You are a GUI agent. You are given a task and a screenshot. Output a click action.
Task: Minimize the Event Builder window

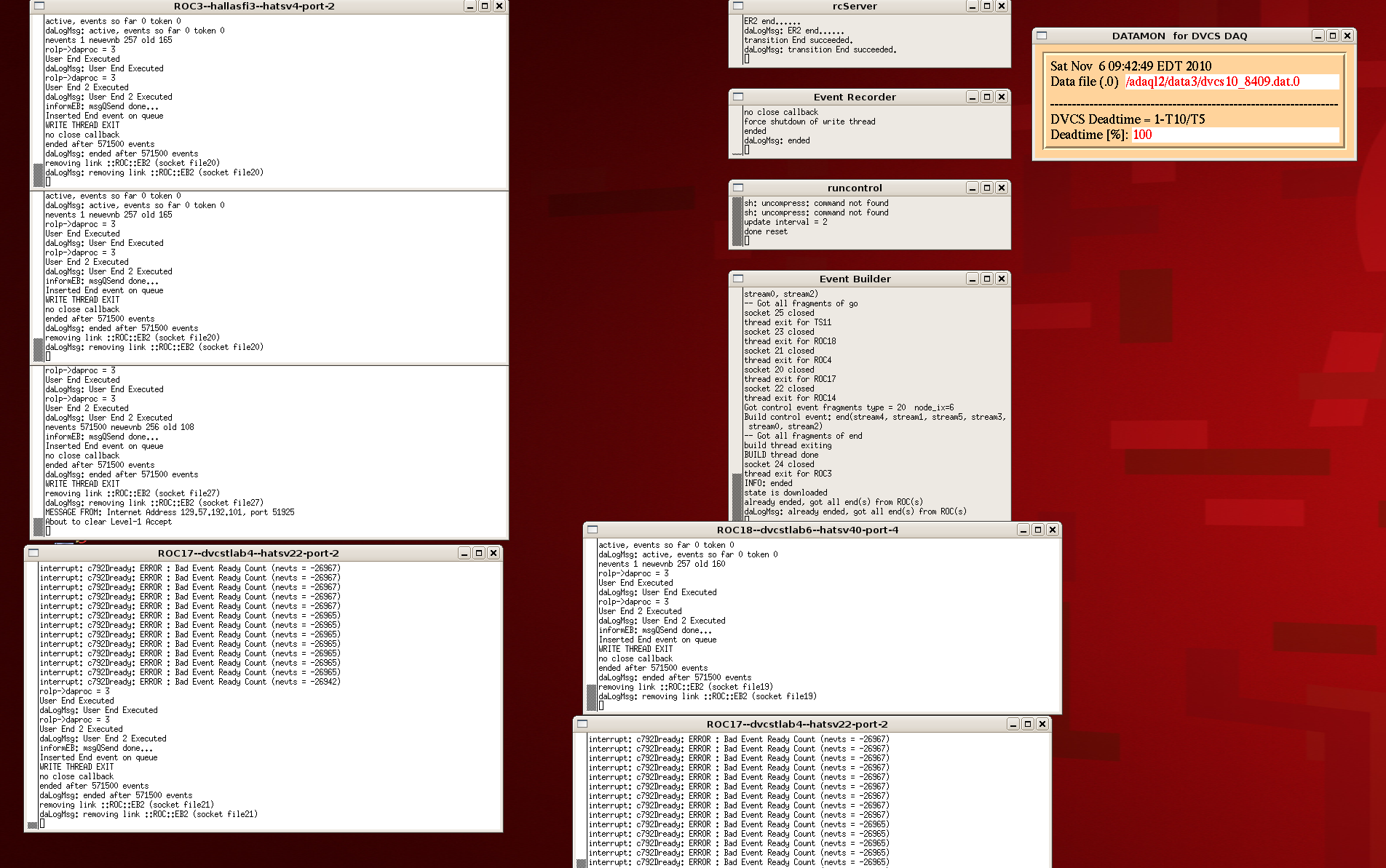[973, 279]
